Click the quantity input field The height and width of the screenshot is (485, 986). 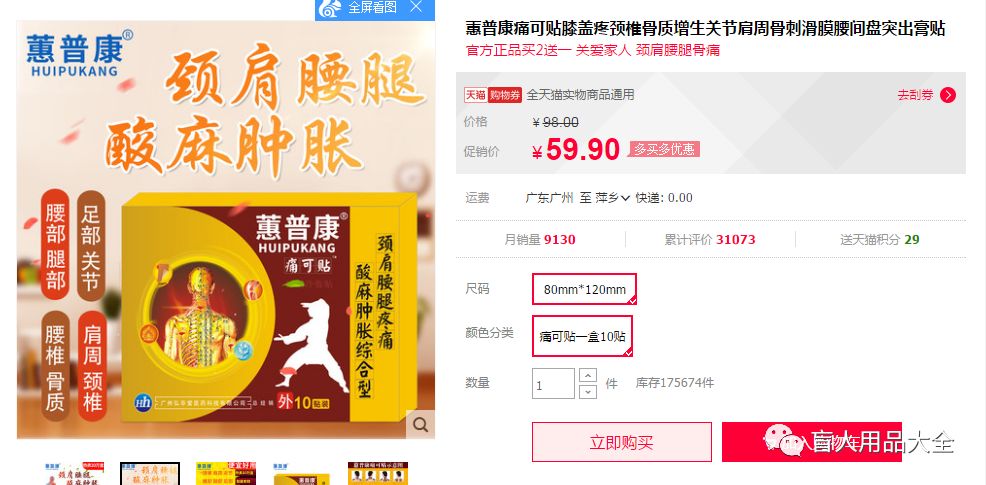pyautogui.click(x=553, y=384)
